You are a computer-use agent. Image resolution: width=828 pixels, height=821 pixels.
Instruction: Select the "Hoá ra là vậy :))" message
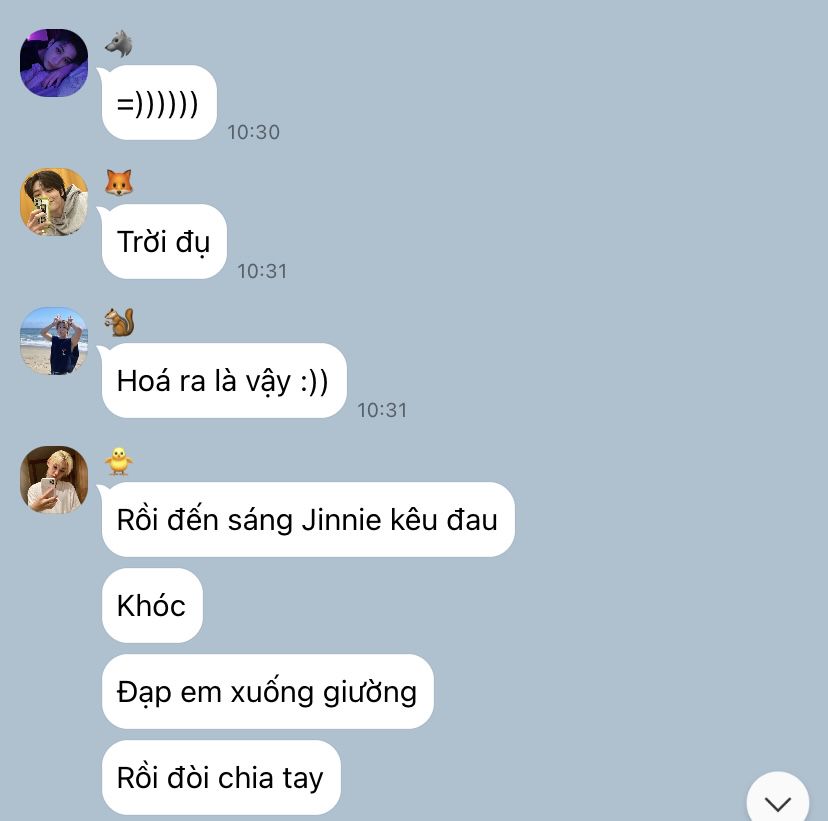click(224, 380)
